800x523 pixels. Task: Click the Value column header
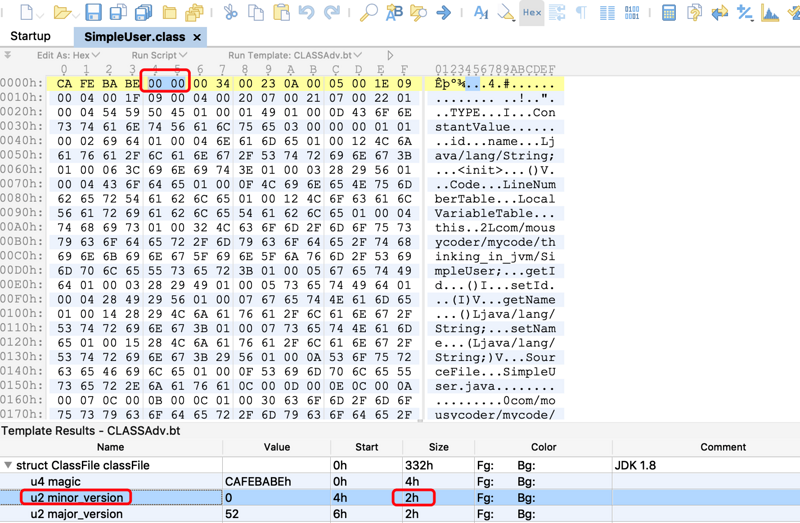pos(277,447)
